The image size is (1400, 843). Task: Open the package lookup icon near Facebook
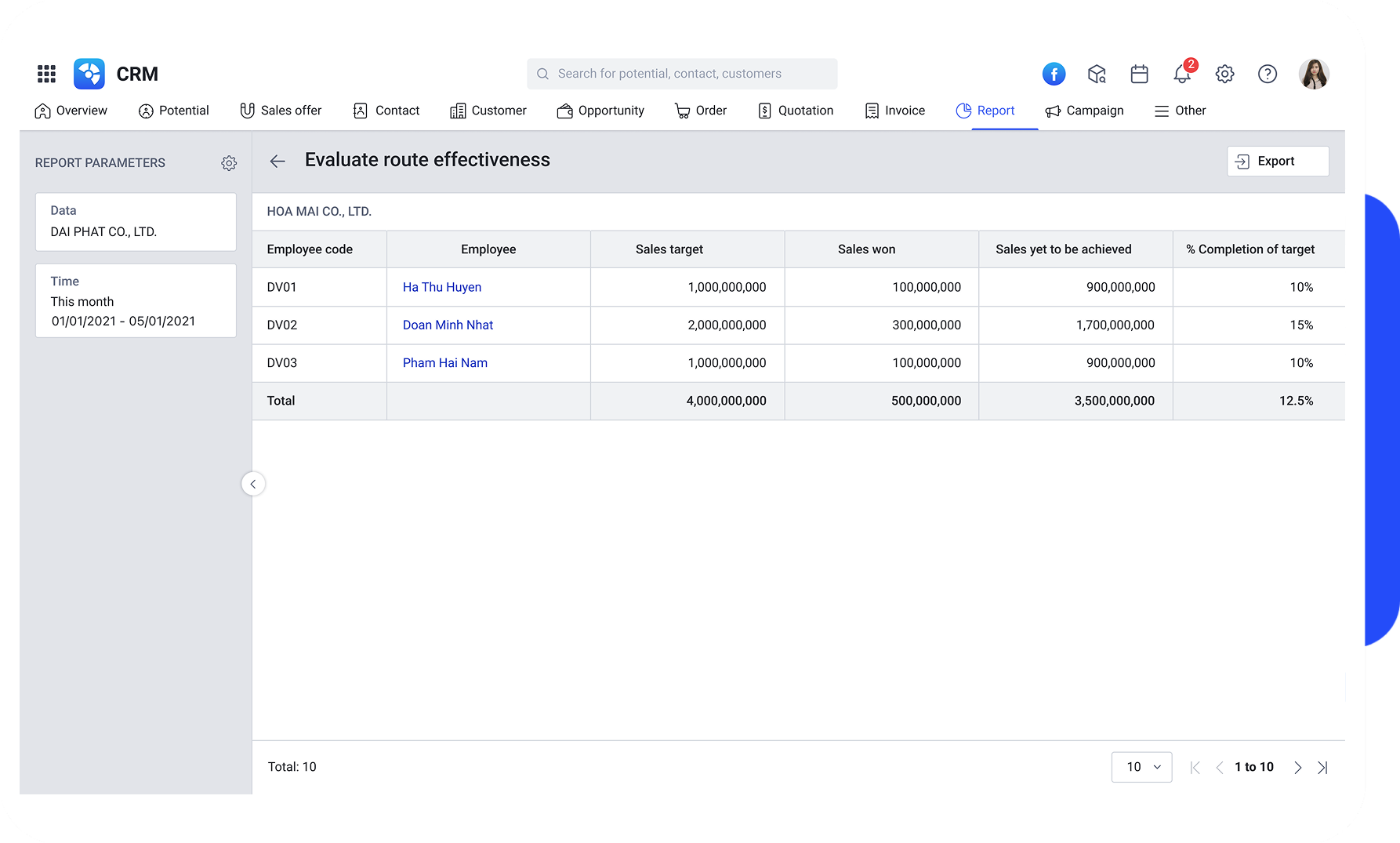pos(1097,74)
